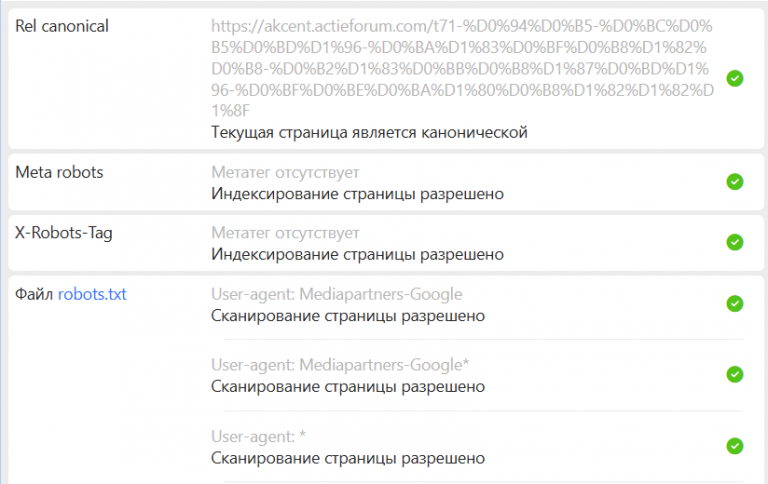Click 'User-agent: Mediapartners-Google' first entry text

click(336, 294)
